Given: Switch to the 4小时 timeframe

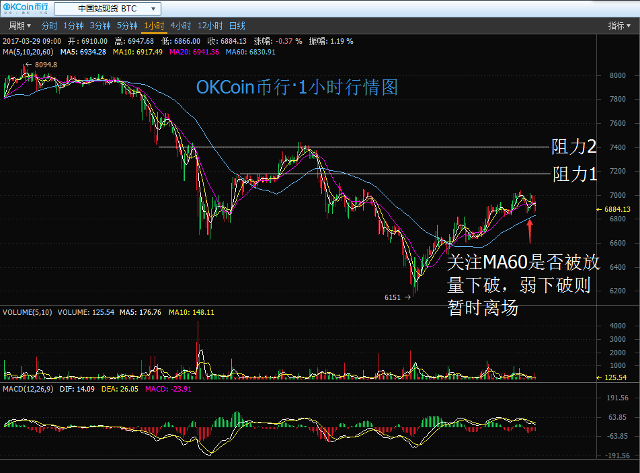Looking at the screenshot, I should [181, 26].
